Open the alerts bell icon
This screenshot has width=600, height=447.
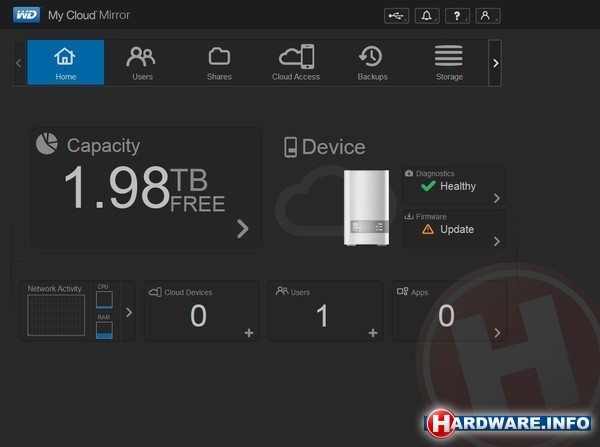[427, 16]
